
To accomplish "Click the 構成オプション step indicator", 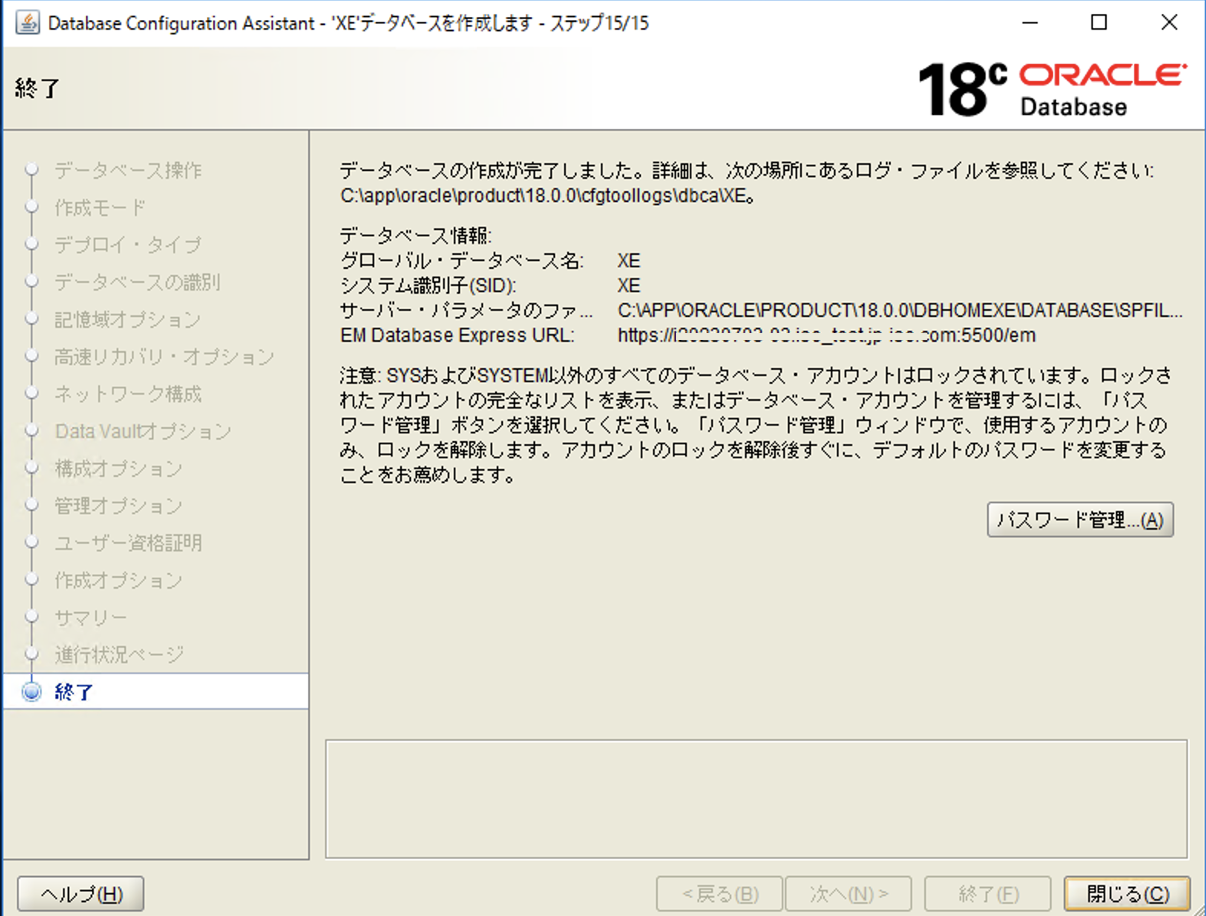I will pyautogui.click(x=30, y=468).
